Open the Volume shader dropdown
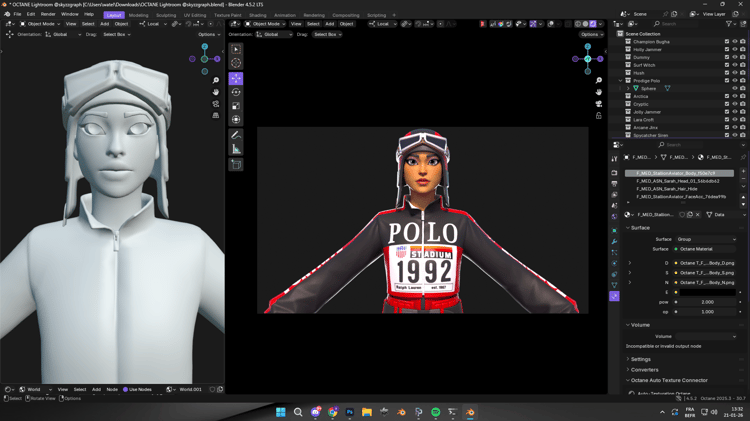 [706, 336]
